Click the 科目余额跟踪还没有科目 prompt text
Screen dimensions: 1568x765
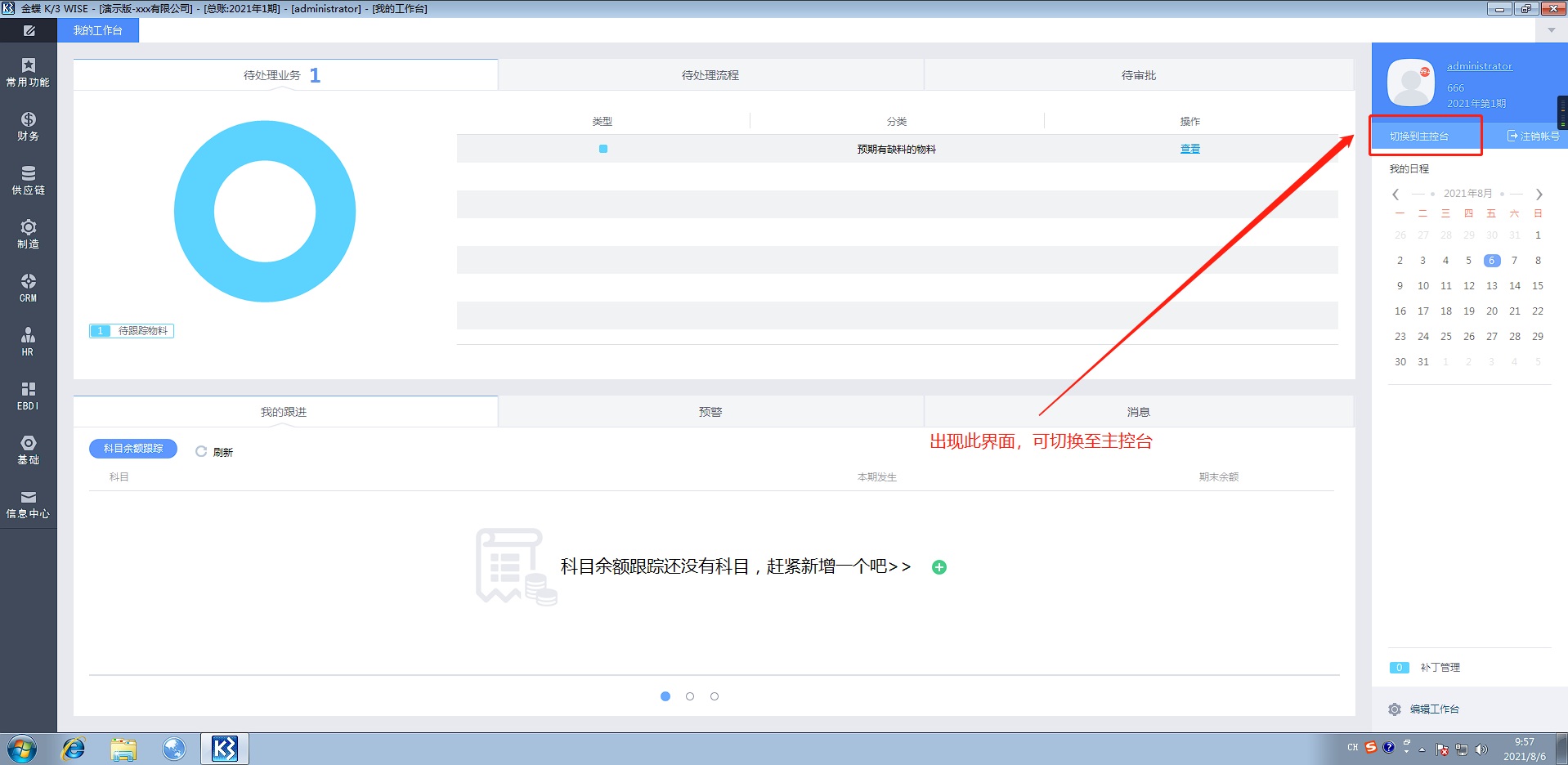(736, 567)
